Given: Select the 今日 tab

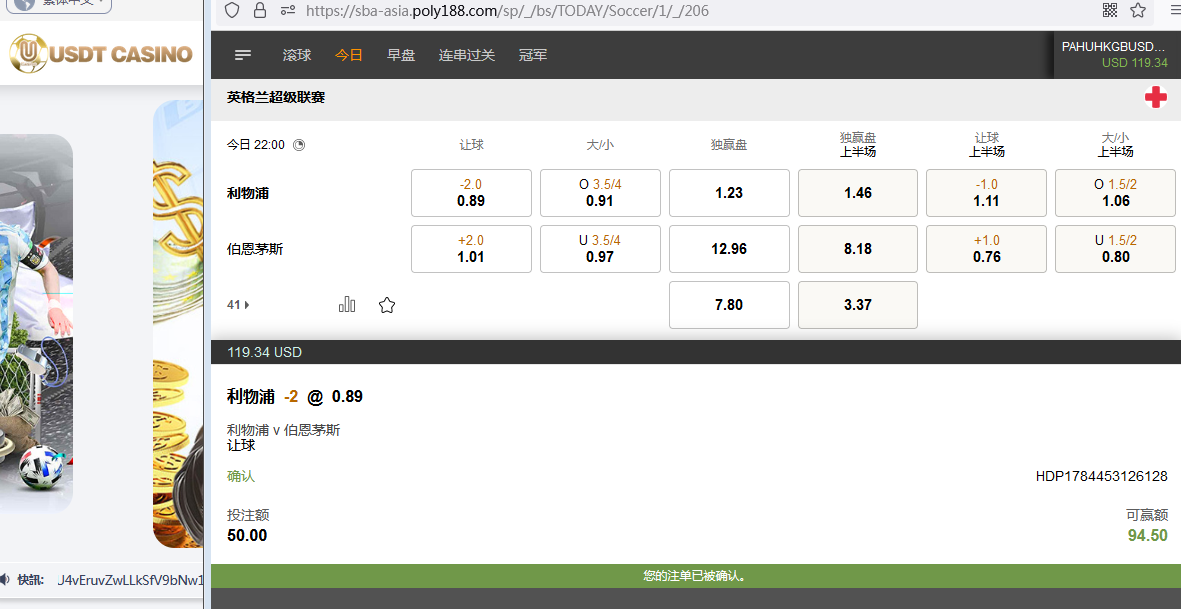Looking at the screenshot, I should [349, 55].
